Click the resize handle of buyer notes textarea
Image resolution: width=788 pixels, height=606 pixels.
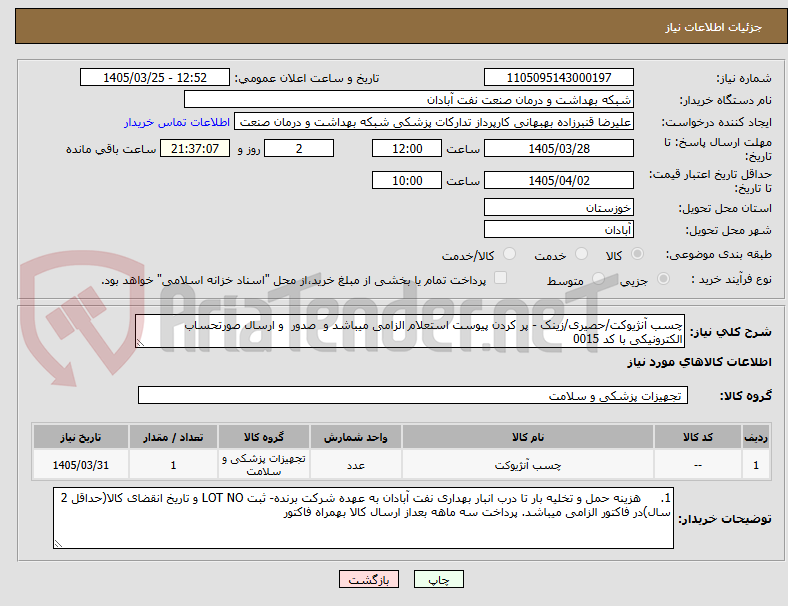58,544
